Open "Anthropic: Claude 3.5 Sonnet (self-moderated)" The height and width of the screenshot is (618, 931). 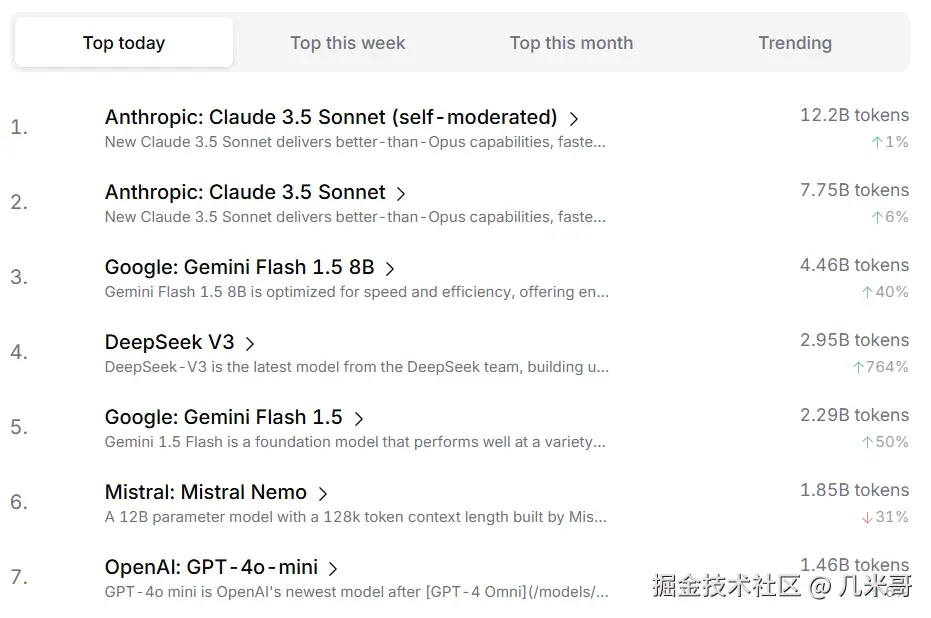point(330,117)
